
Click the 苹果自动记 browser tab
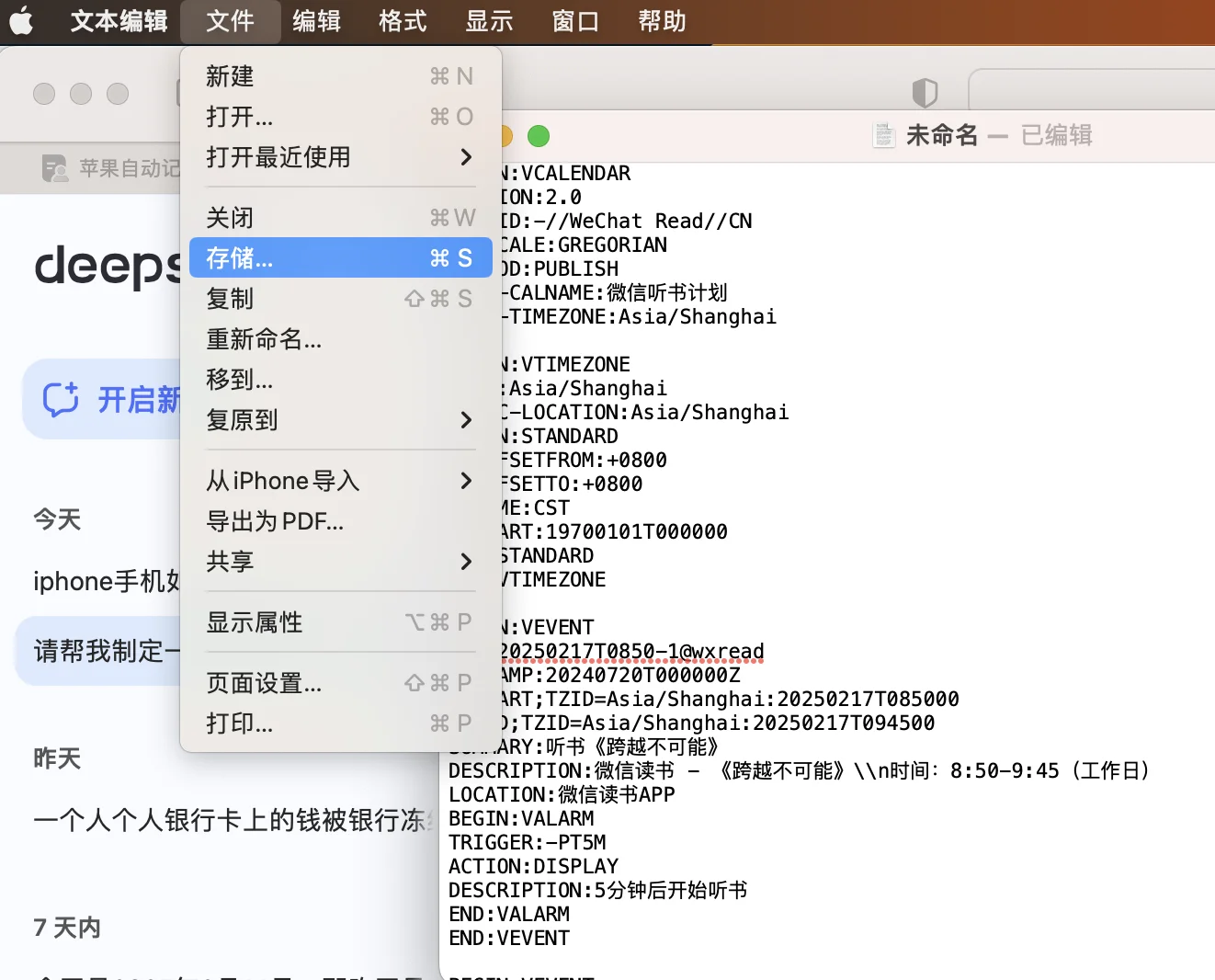tap(110, 168)
